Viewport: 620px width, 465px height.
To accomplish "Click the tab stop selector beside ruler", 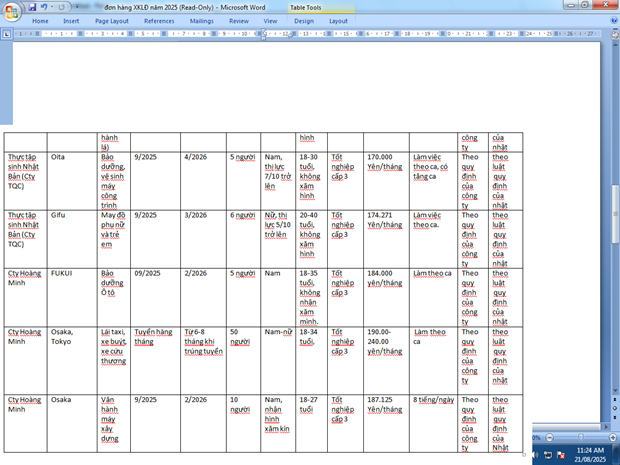I will click(7, 34).
